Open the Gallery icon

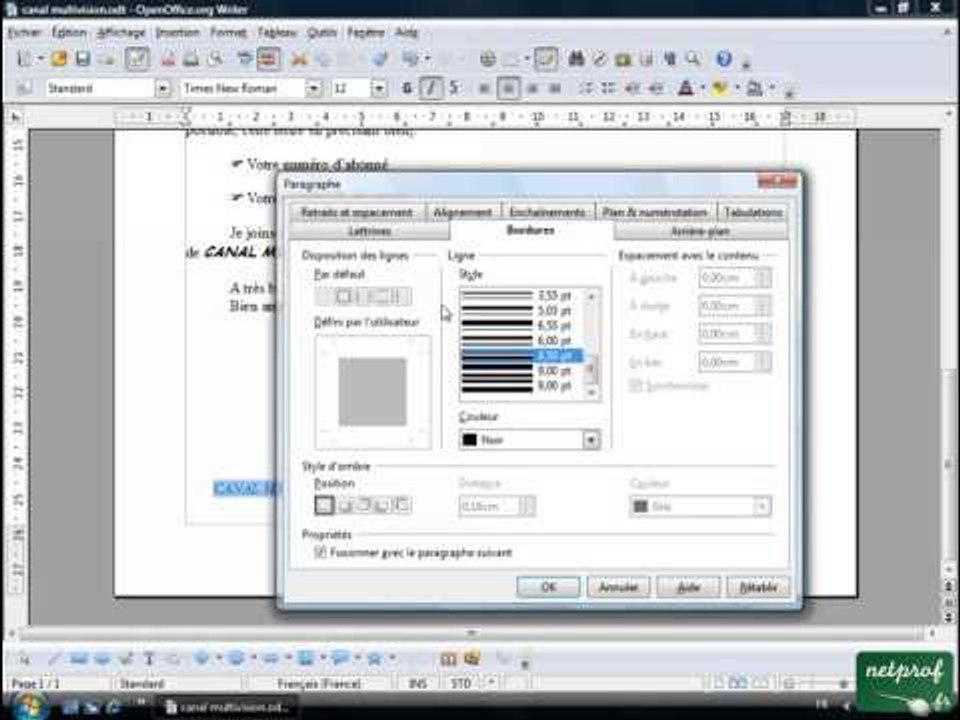tap(623, 59)
